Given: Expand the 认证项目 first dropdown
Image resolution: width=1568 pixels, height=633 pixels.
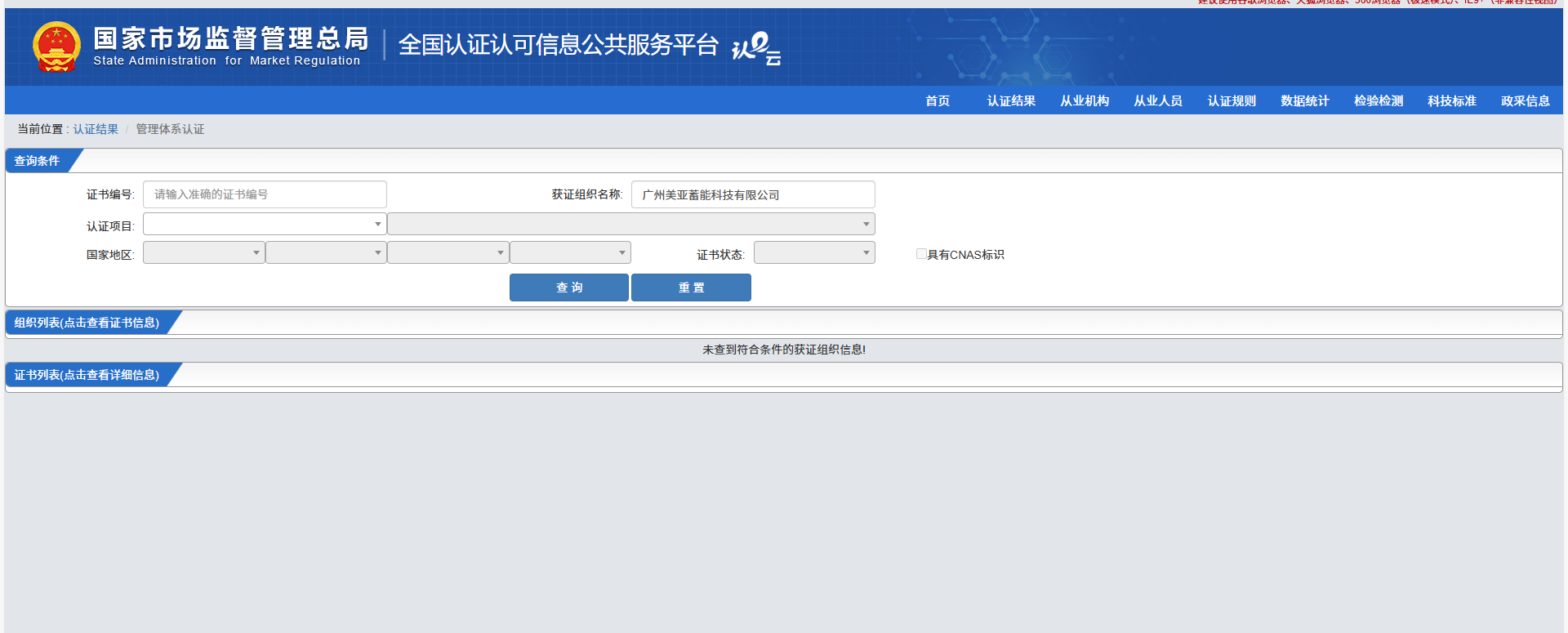Looking at the screenshot, I should [265, 224].
